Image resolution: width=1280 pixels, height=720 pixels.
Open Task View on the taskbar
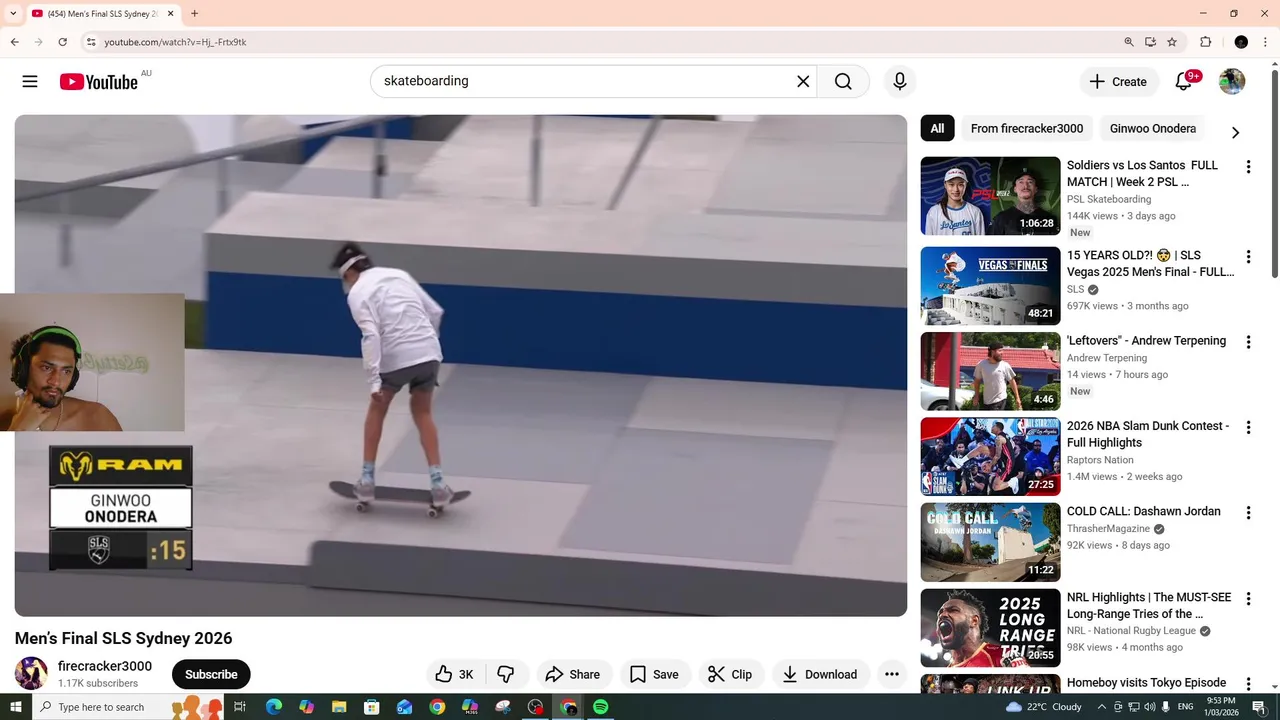pos(240,707)
